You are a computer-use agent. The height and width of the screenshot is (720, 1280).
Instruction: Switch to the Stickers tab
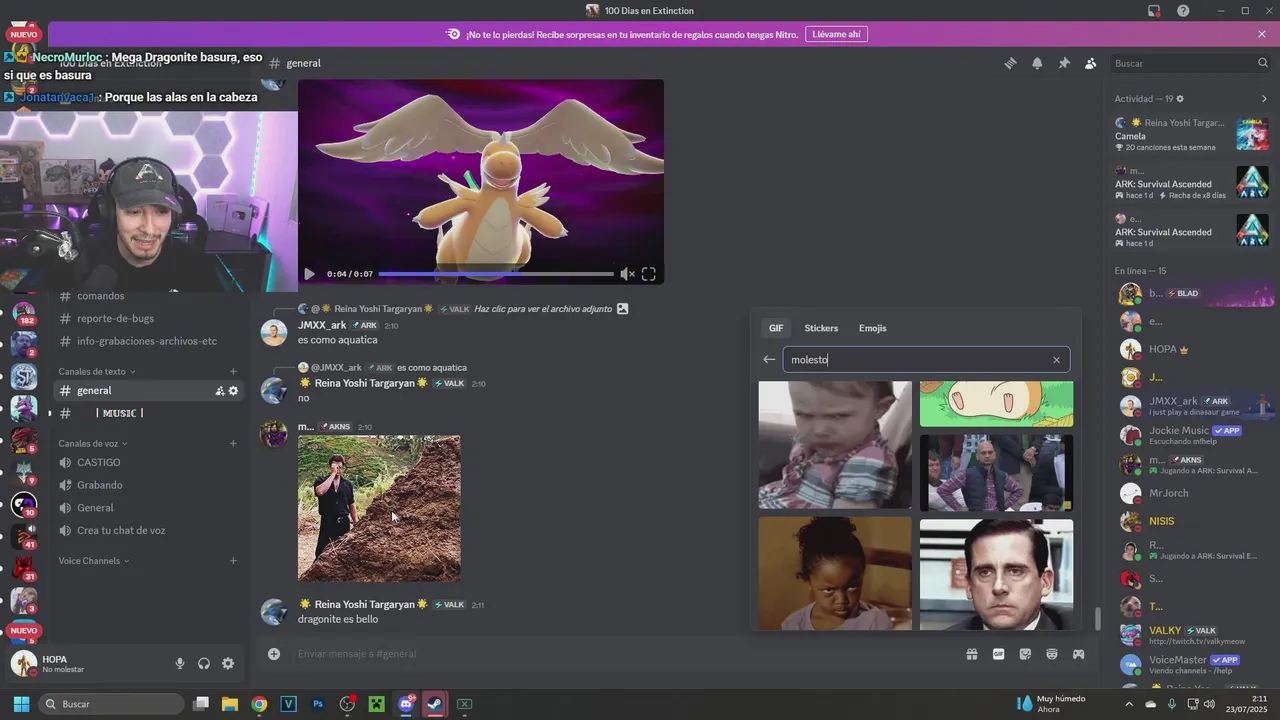(821, 328)
